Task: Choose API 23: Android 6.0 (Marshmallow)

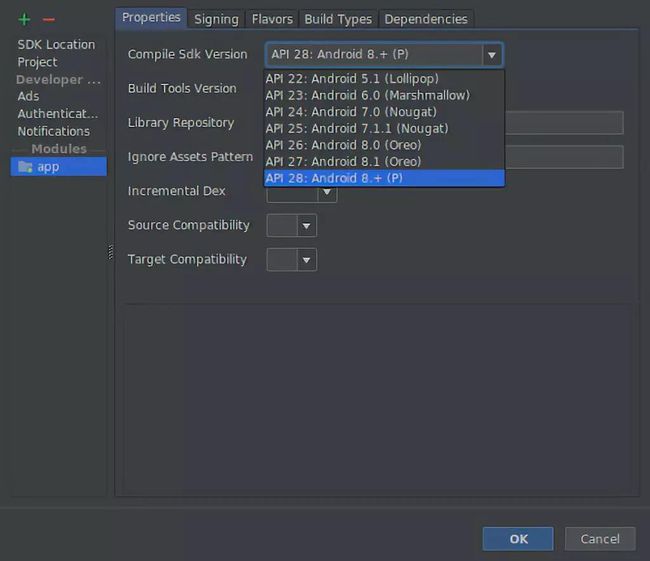Action: 384,95
